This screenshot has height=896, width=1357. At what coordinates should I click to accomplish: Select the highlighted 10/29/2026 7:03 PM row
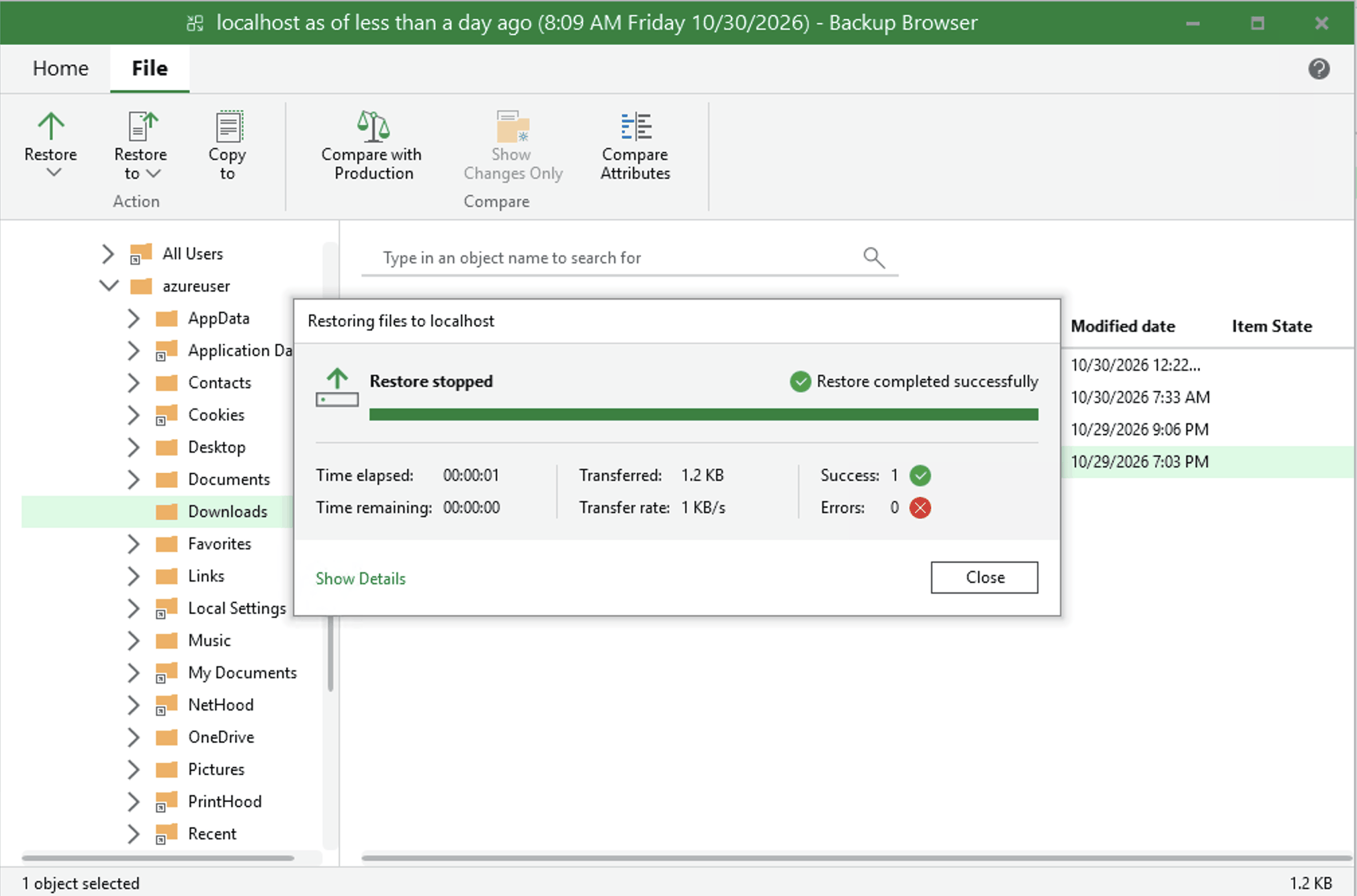coord(1207,462)
